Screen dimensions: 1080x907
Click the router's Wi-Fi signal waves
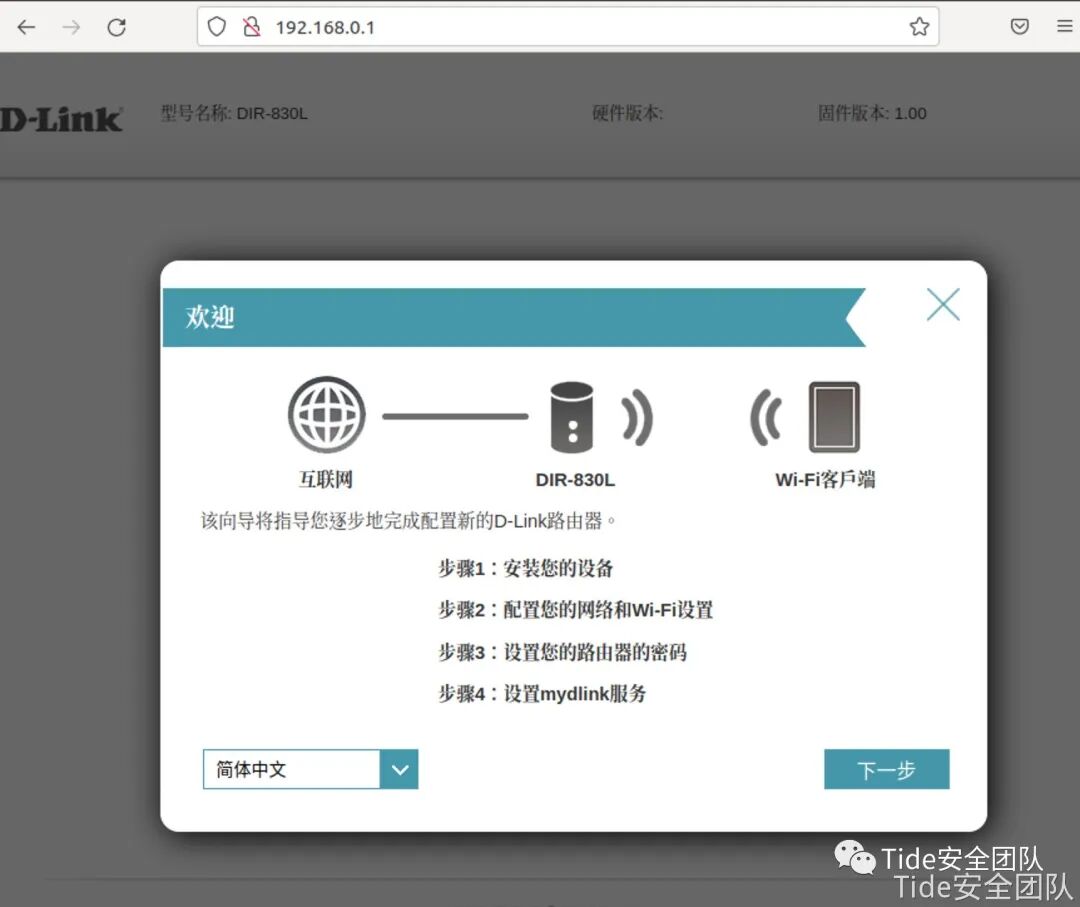tap(637, 417)
